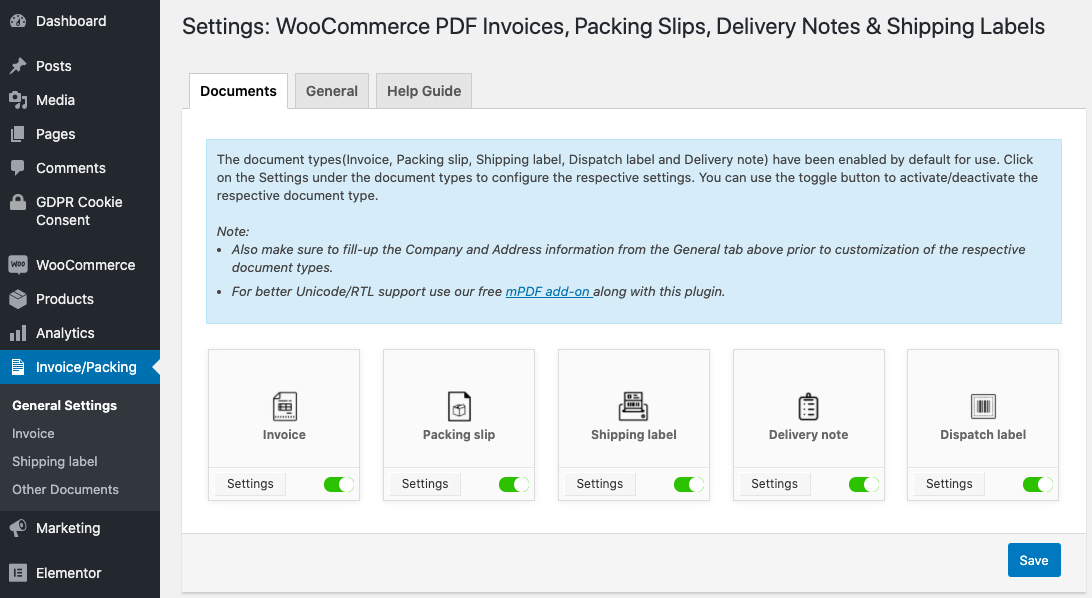Click the Dispatch label card title

[x=983, y=434]
